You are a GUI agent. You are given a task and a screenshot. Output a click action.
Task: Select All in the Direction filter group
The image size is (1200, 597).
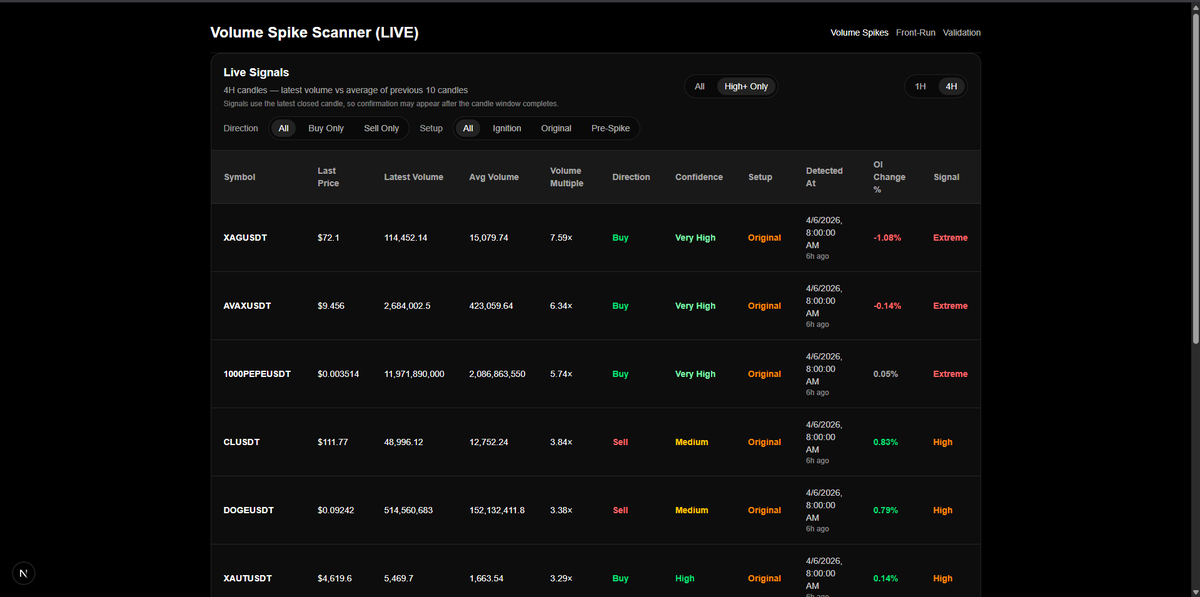click(x=283, y=129)
